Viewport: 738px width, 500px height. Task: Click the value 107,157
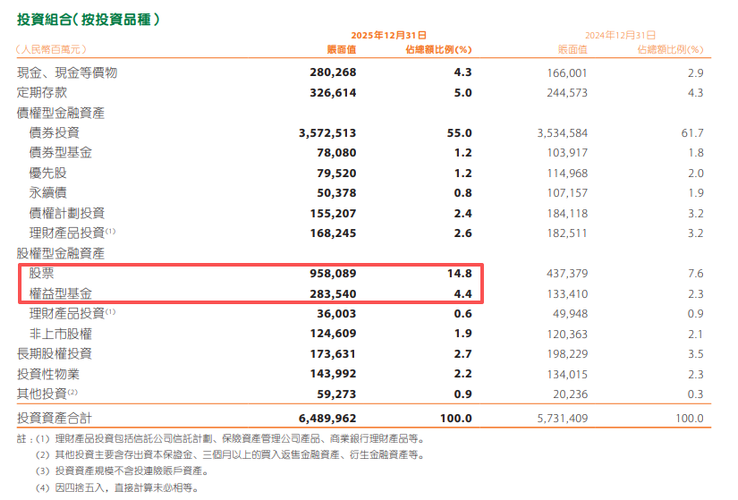point(567,193)
